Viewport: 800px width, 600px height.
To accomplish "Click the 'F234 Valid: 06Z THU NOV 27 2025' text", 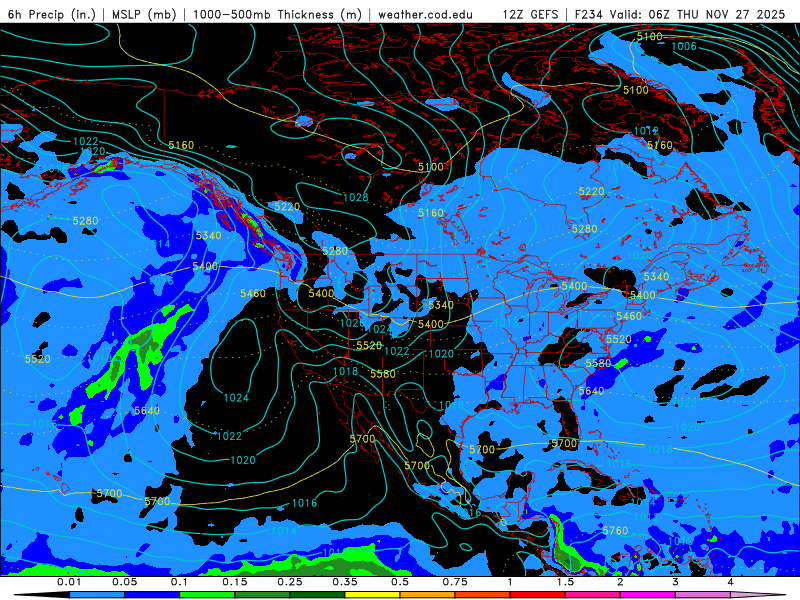I will 680,14.
